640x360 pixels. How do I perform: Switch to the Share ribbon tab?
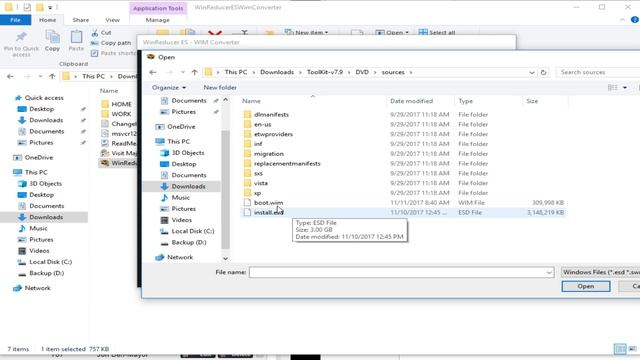(80, 20)
